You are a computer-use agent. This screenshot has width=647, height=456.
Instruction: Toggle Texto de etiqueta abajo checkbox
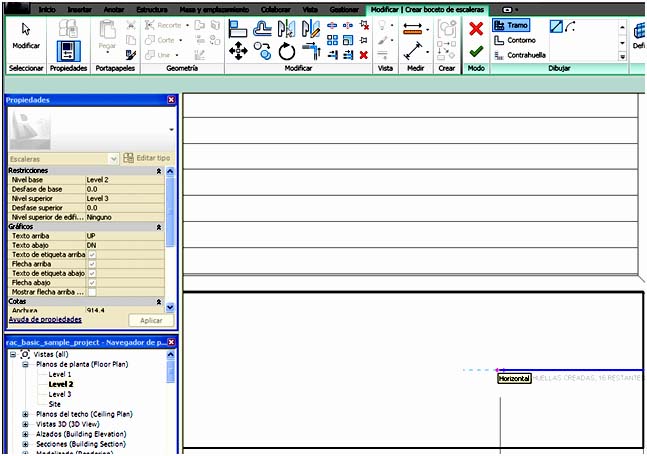click(92, 273)
